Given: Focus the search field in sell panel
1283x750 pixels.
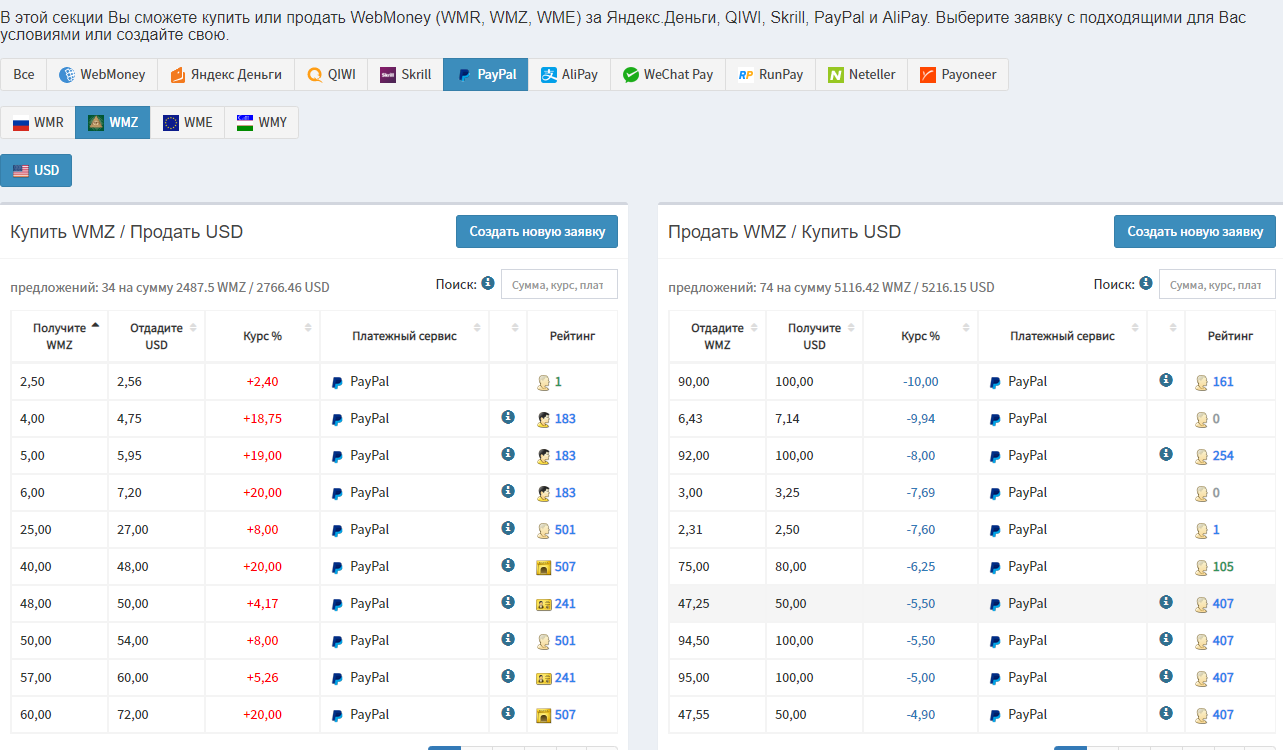Looking at the screenshot, I should pyautogui.click(x=1217, y=284).
